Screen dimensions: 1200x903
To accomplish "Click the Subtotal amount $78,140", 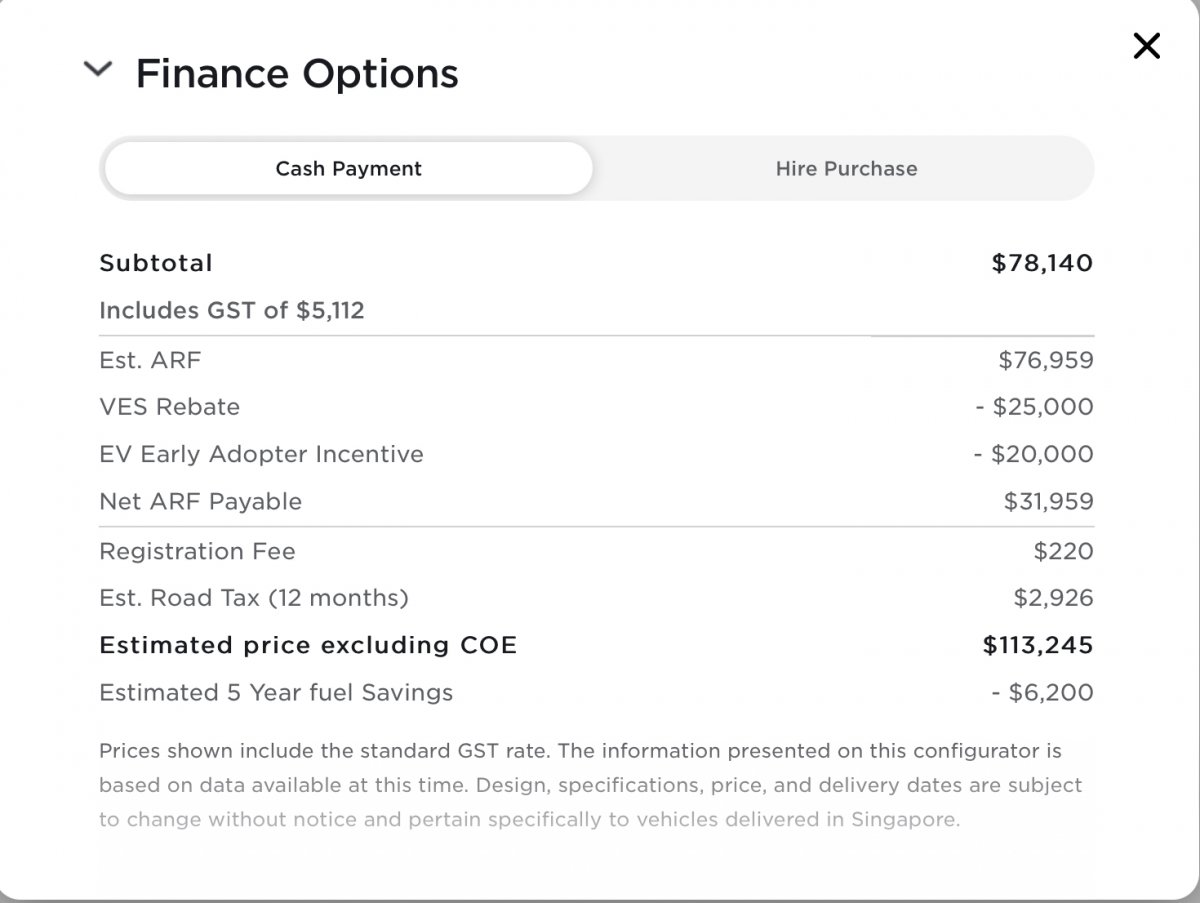I will [1042, 263].
